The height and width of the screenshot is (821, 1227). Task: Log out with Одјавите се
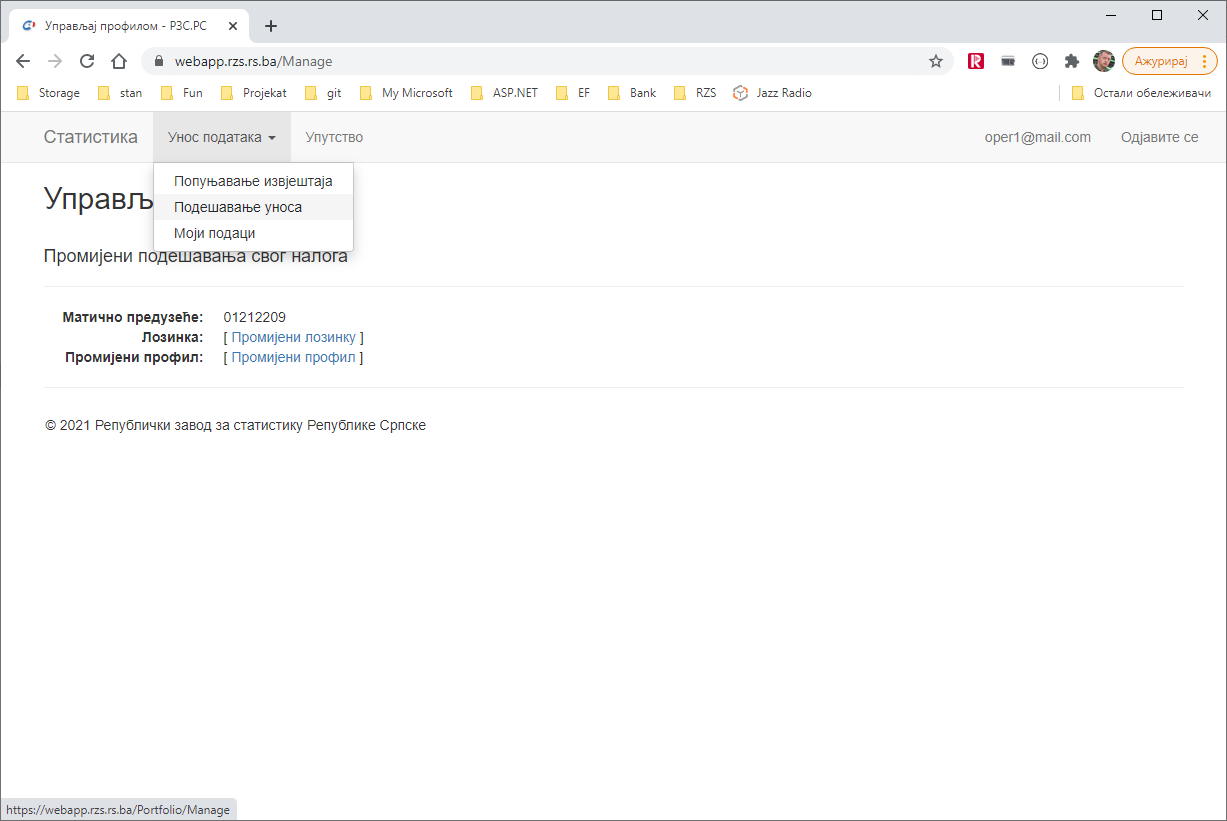pos(1159,137)
